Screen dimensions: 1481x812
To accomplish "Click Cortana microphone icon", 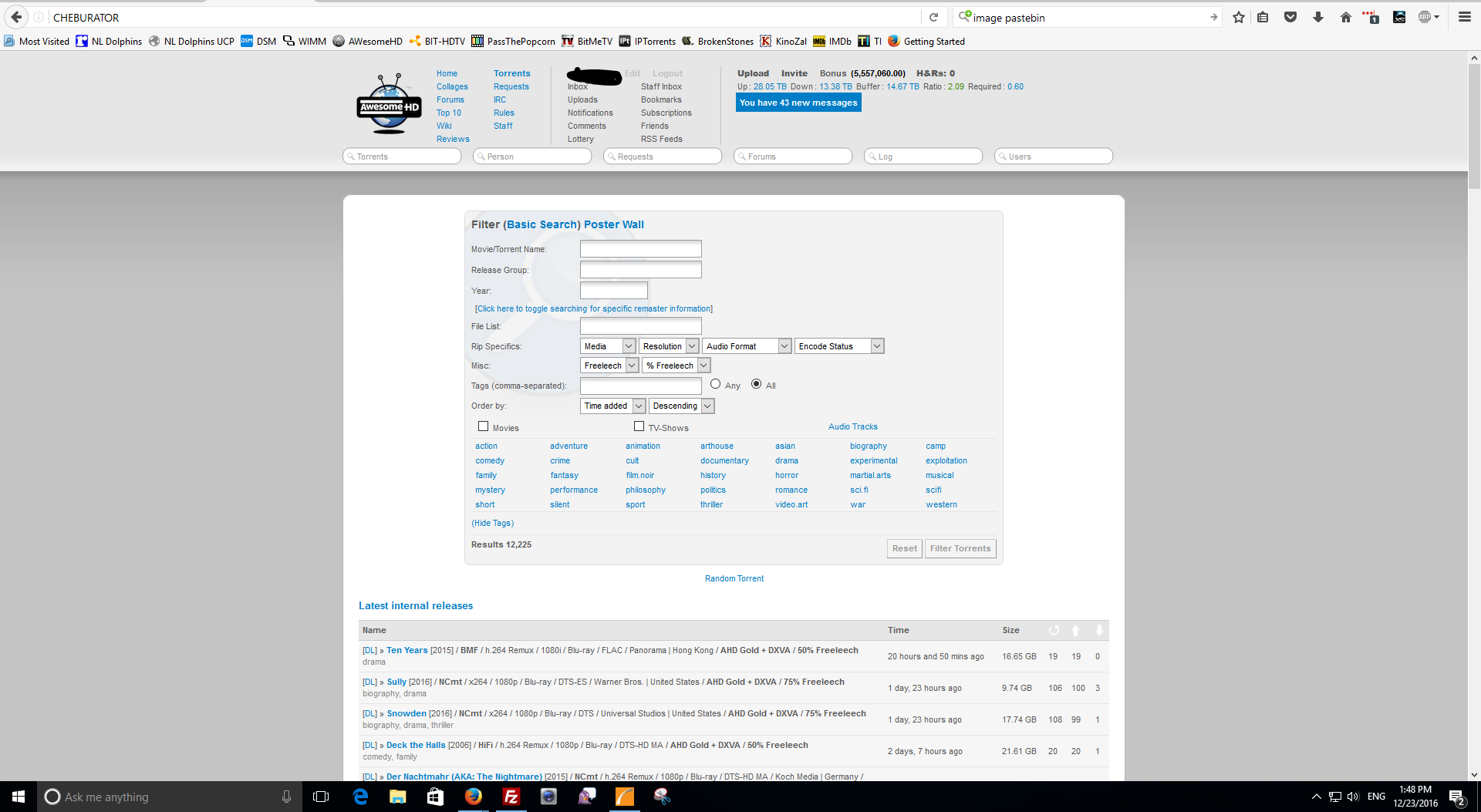I will 286,797.
